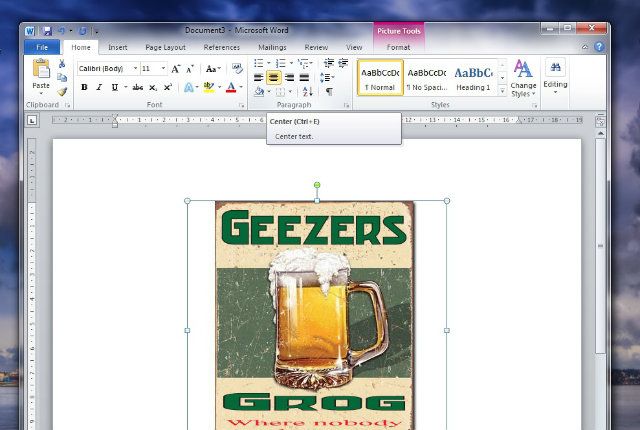Expand the Styles gallery More arrow
The width and height of the screenshot is (640, 430).
[502, 91]
